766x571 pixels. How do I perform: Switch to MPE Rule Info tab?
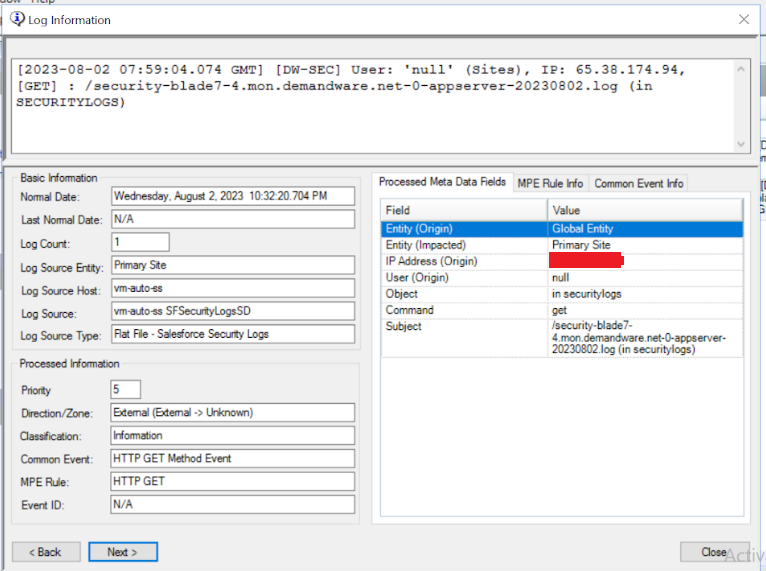pyautogui.click(x=549, y=183)
